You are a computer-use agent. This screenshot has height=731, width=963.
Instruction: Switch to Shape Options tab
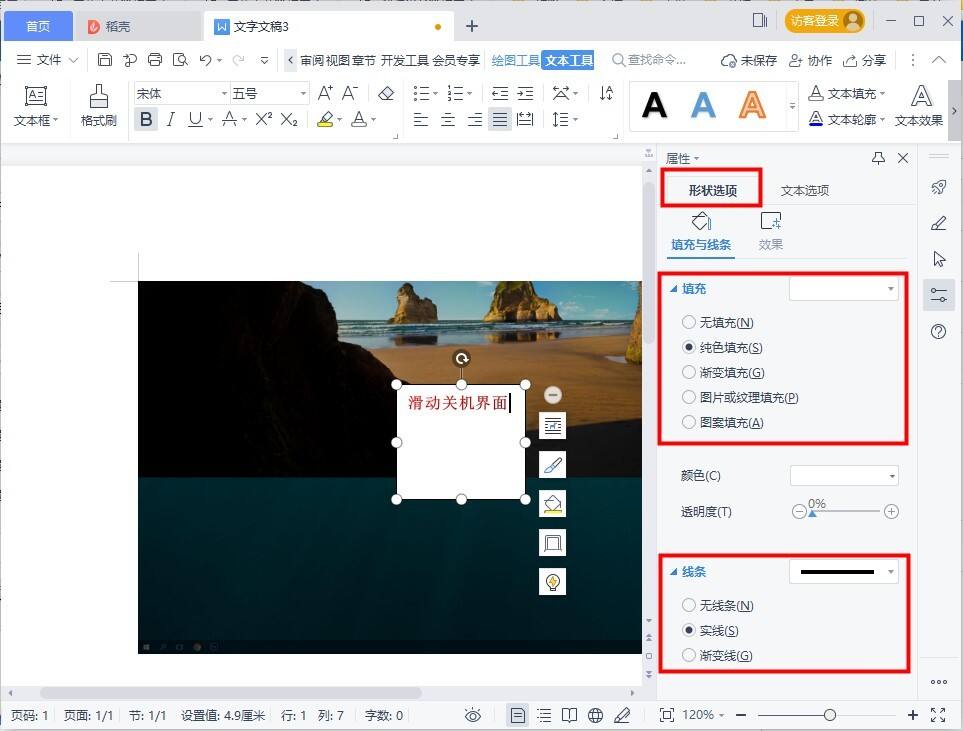point(712,190)
